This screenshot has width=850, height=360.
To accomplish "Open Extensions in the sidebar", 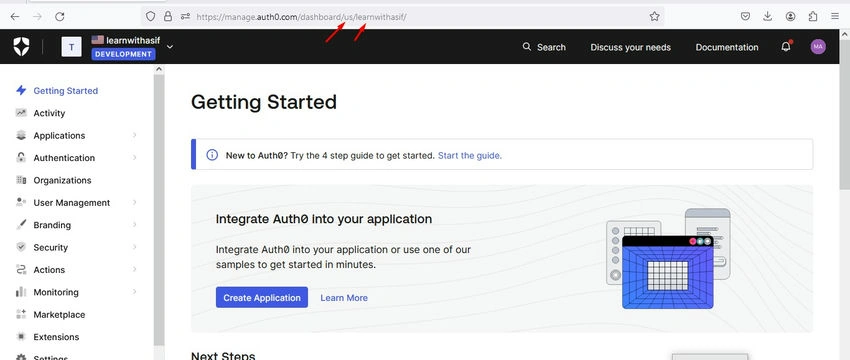I will (56, 337).
